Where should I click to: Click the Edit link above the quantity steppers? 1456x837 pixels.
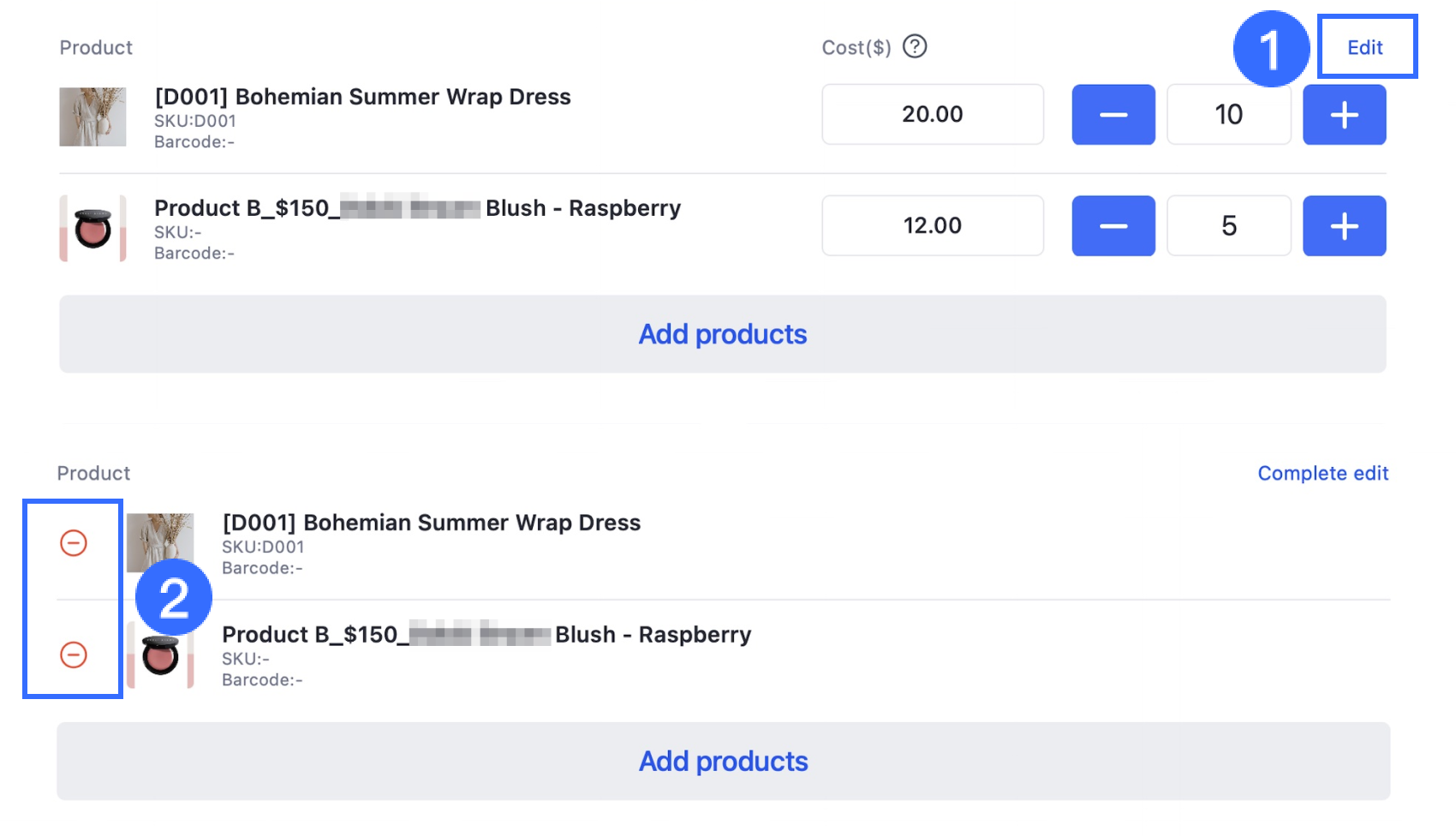(x=1365, y=47)
